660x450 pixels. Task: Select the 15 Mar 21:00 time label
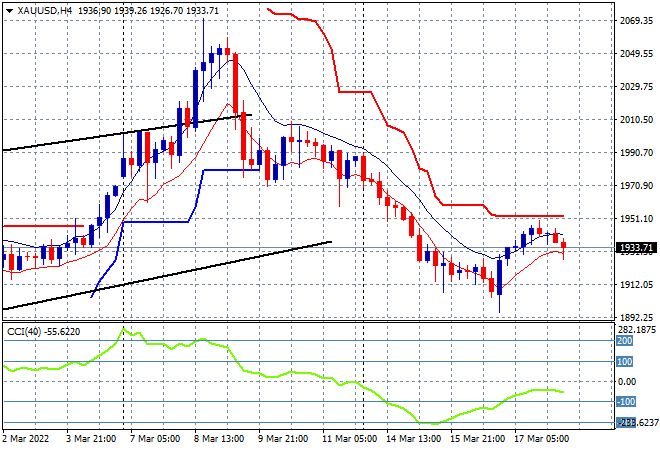tap(478, 439)
